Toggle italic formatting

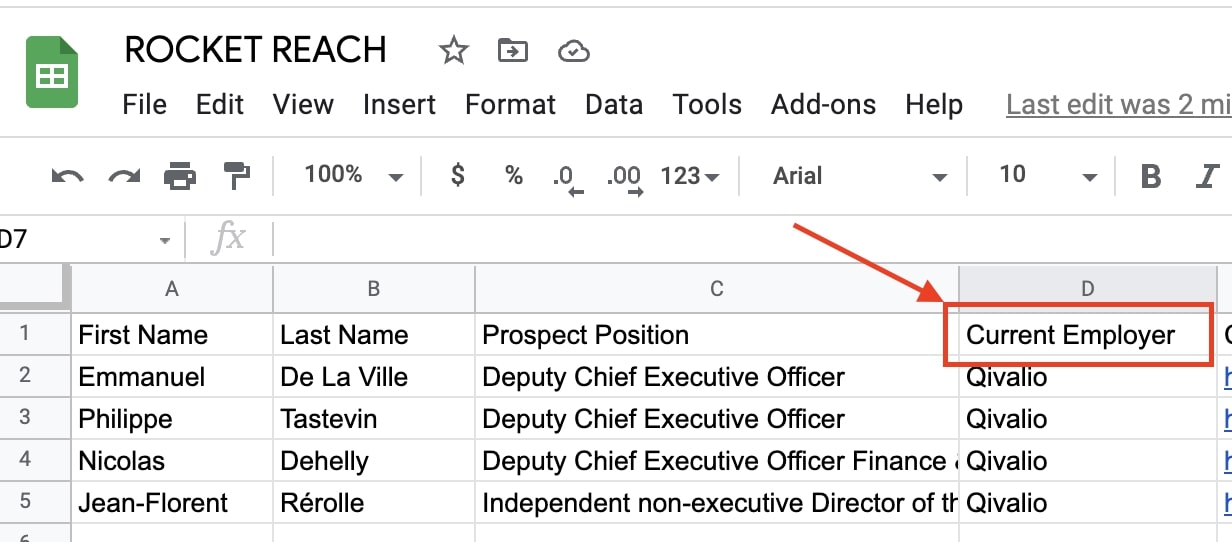(x=1207, y=176)
